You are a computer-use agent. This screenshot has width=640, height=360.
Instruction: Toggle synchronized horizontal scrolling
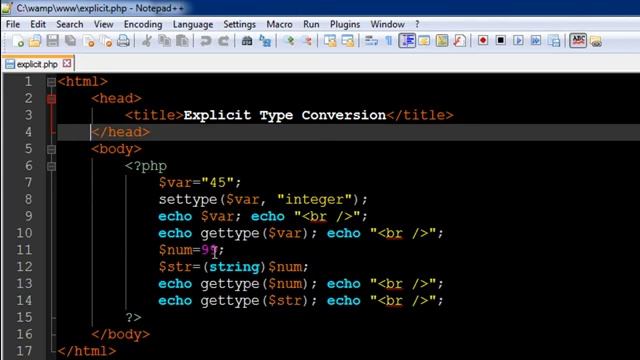click(x=348, y=41)
